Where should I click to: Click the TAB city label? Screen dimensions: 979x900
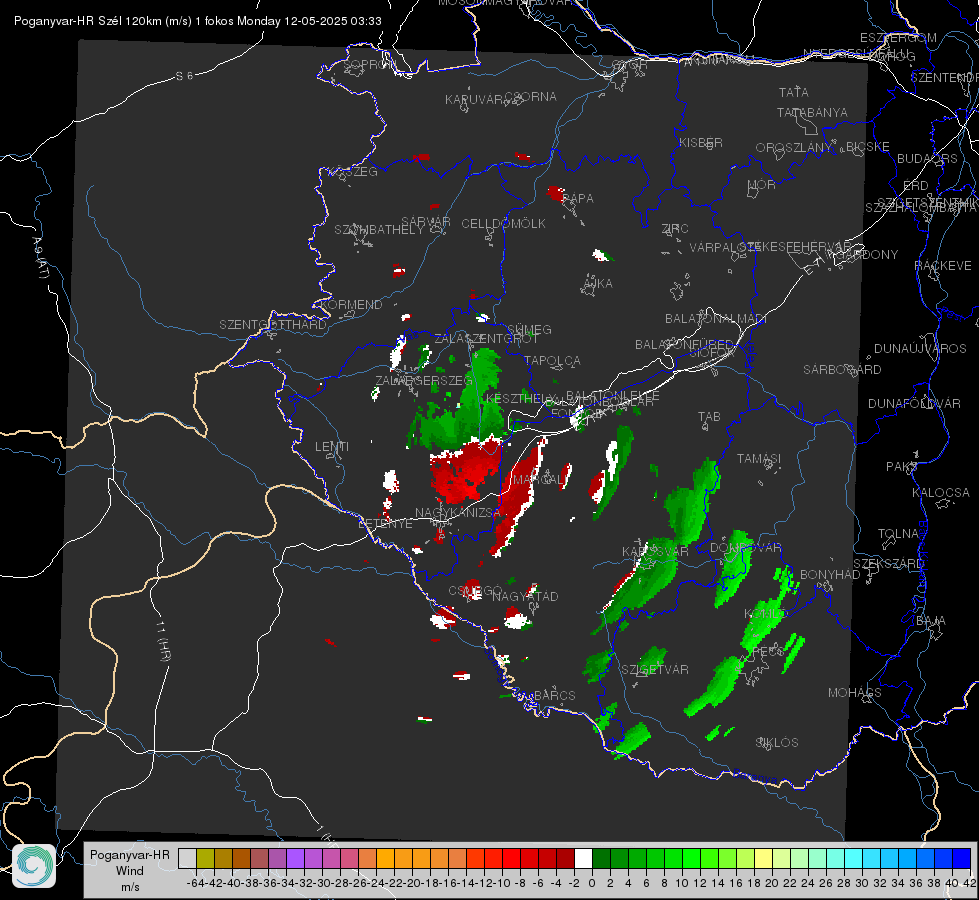point(709,417)
